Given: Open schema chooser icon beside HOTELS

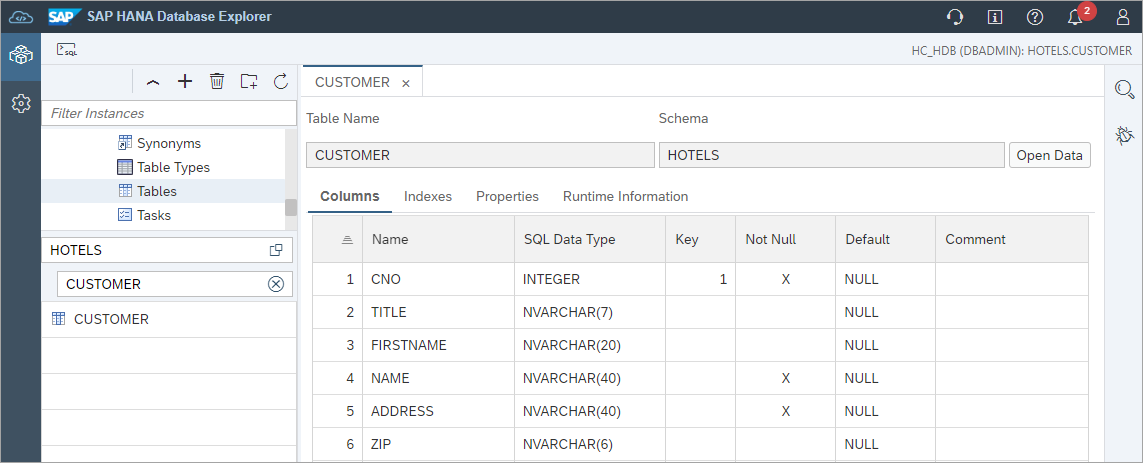Looking at the screenshot, I should 276,250.
